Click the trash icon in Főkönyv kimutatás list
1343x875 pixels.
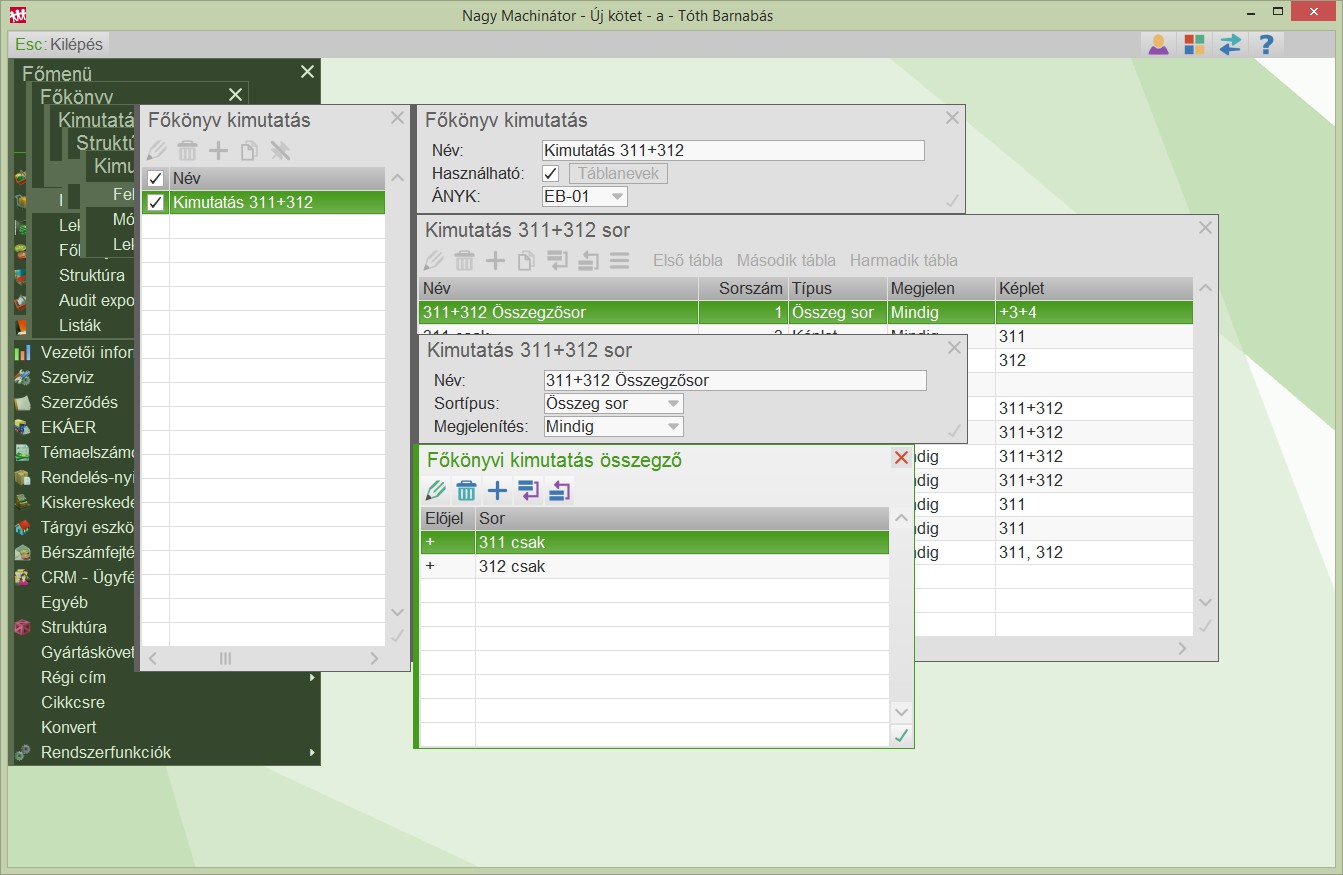187,151
